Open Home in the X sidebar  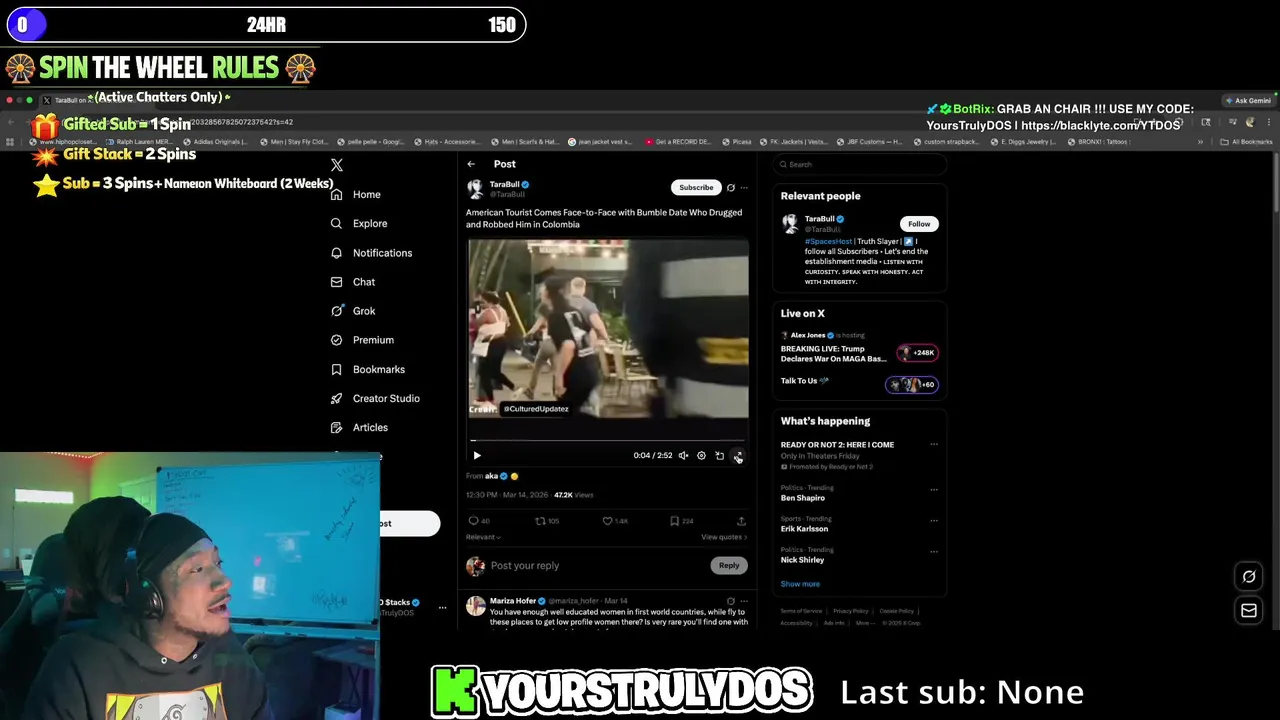(356, 194)
